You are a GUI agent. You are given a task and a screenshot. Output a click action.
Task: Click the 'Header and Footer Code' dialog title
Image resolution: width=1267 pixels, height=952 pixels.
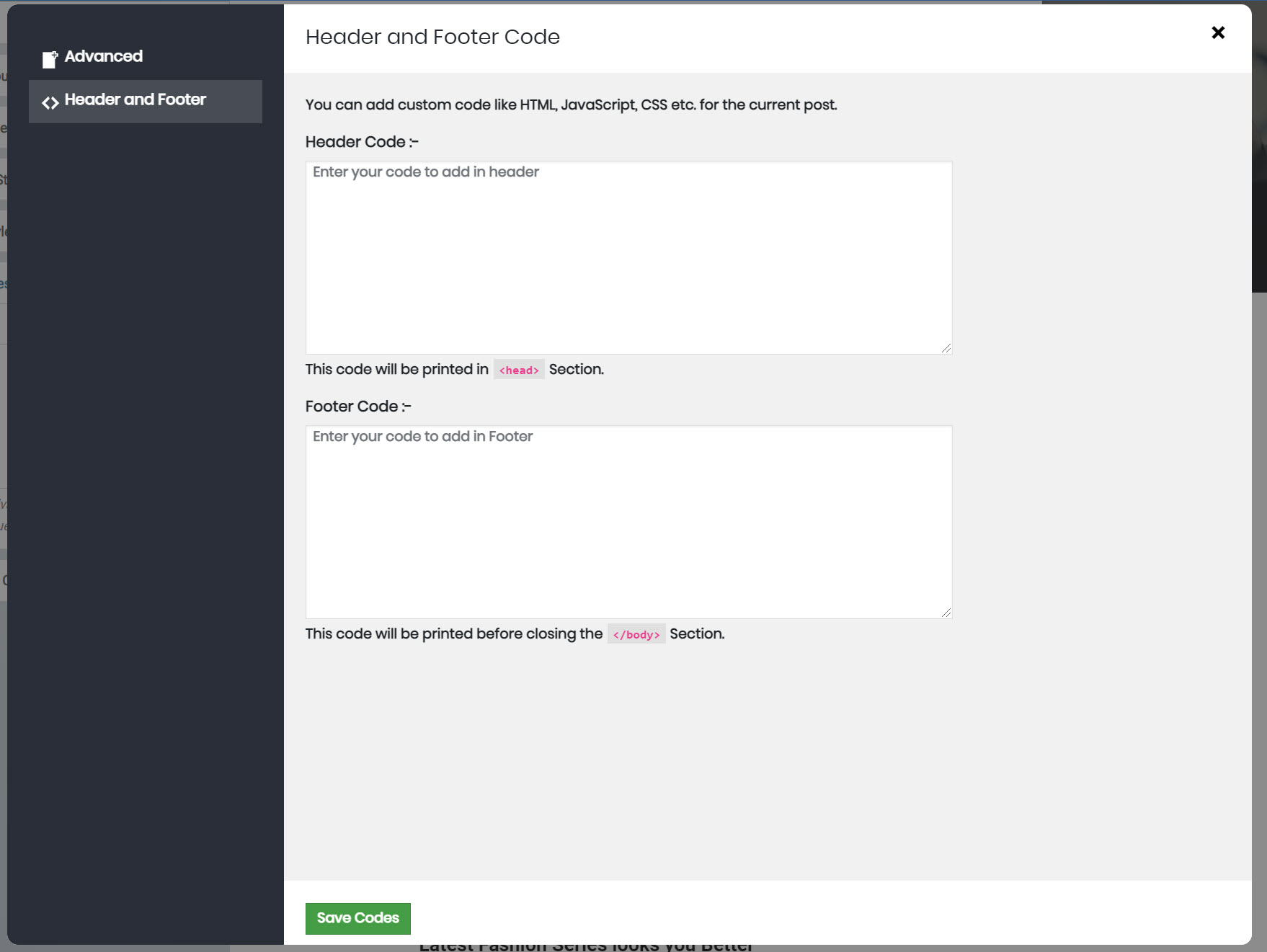432,37
